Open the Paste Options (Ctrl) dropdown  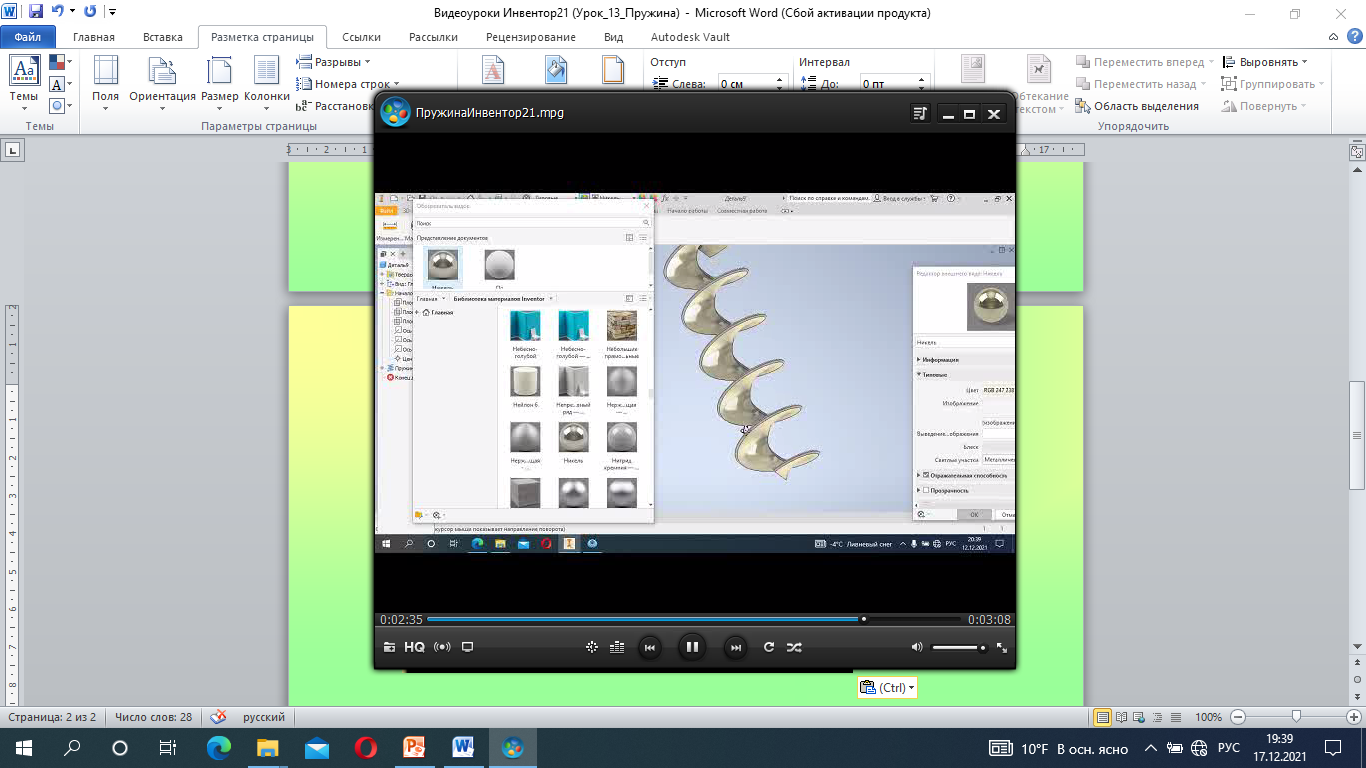point(887,688)
